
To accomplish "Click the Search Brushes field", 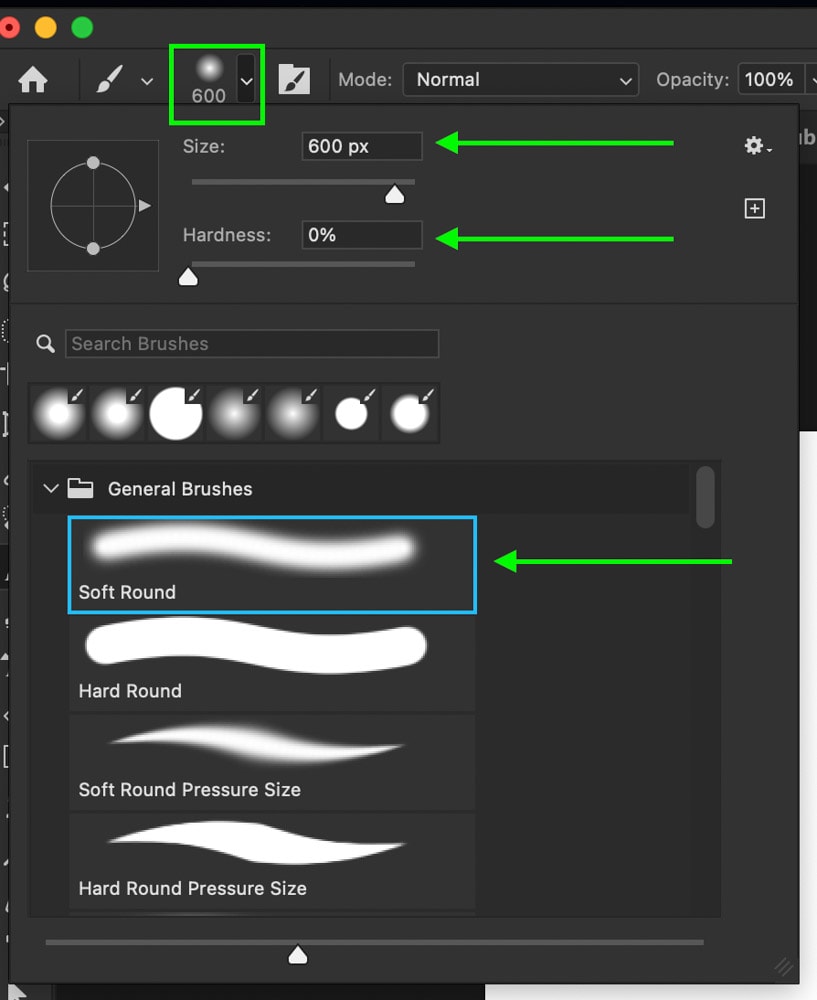I will (x=252, y=344).
